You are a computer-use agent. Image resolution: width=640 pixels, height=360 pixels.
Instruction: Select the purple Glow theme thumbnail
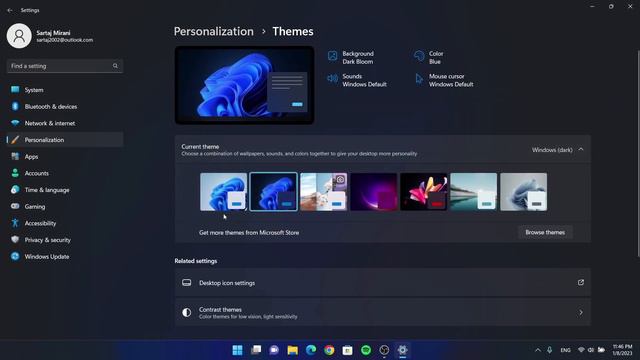coord(373,192)
